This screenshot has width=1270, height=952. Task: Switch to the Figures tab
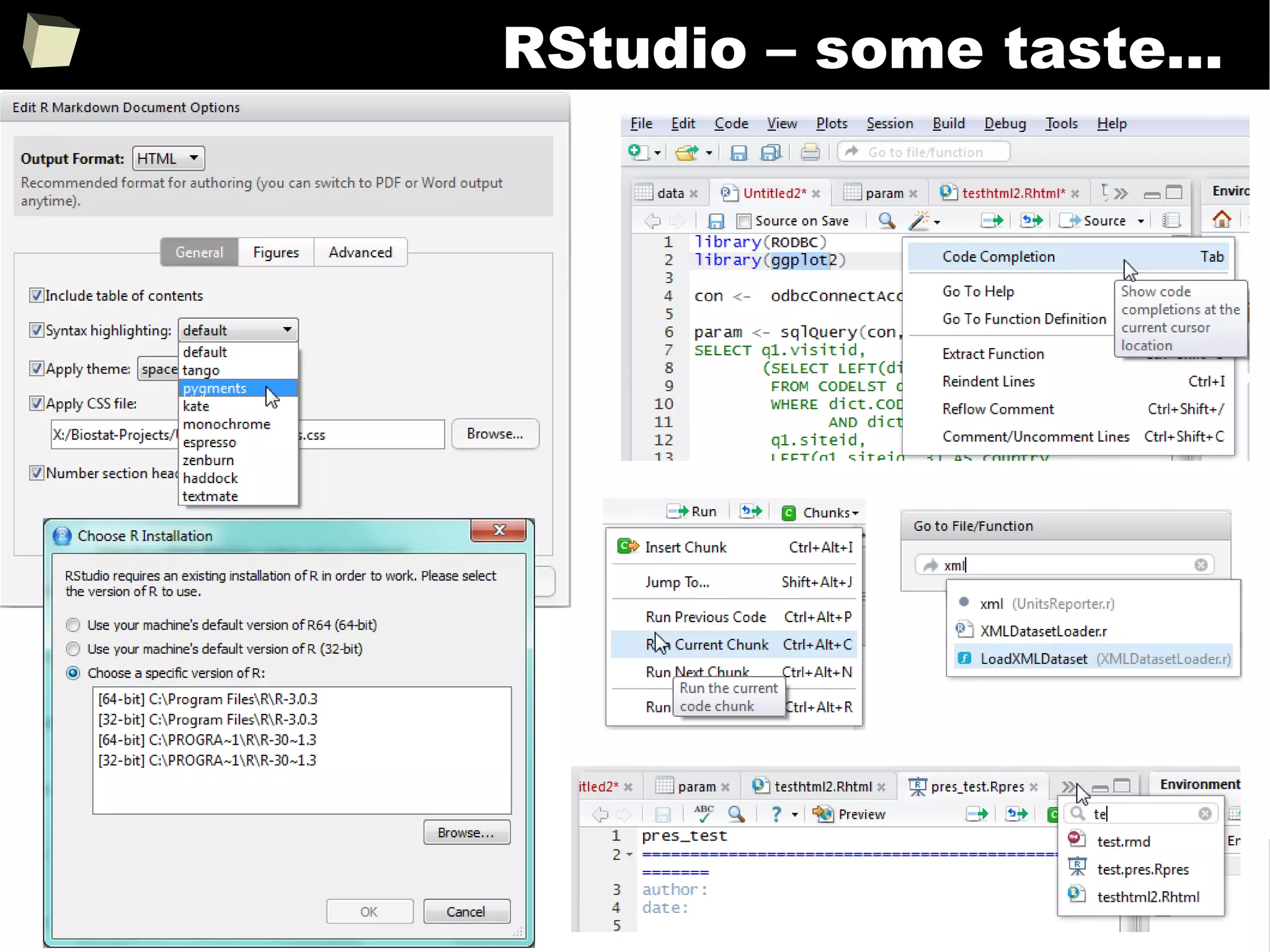(x=276, y=252)
